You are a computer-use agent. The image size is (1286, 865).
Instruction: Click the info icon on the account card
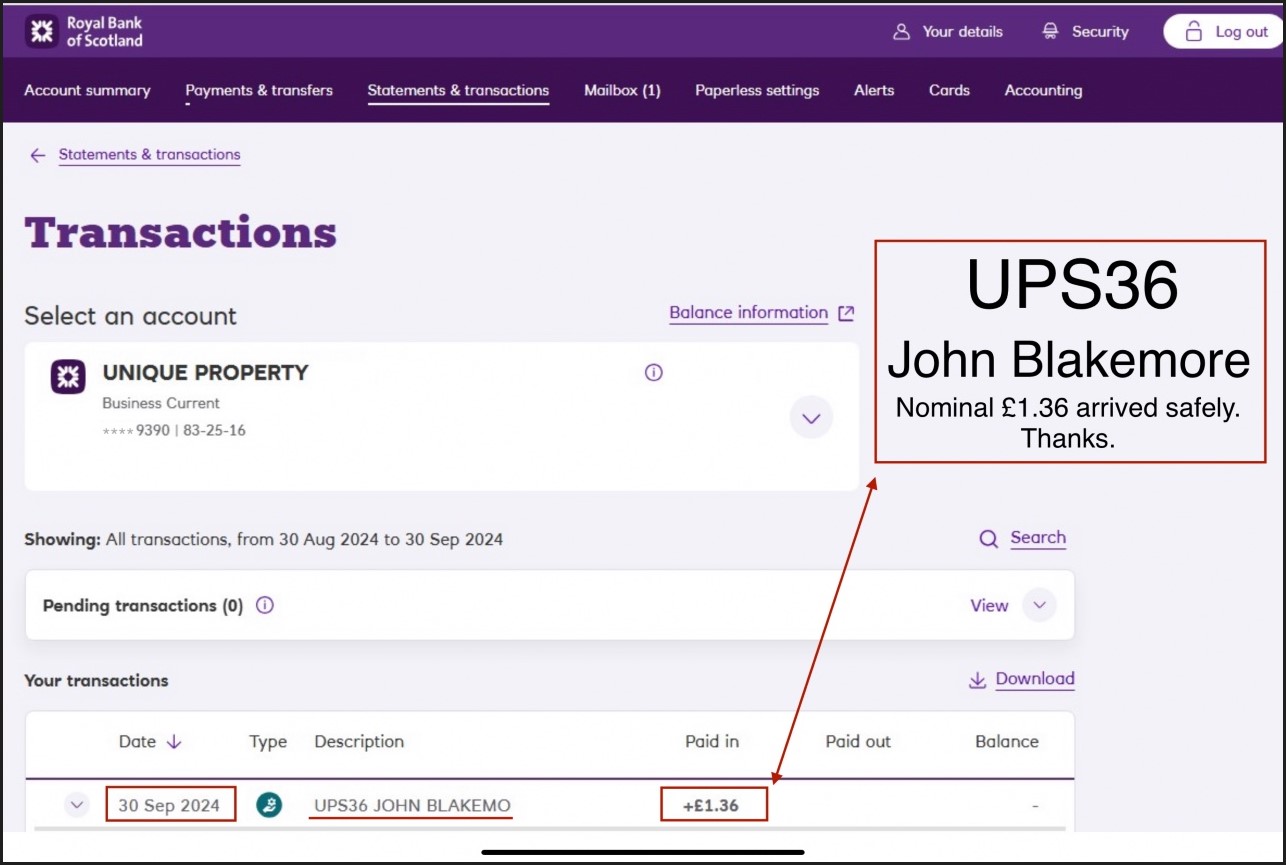pyautogui.click(x=654, y=373)
